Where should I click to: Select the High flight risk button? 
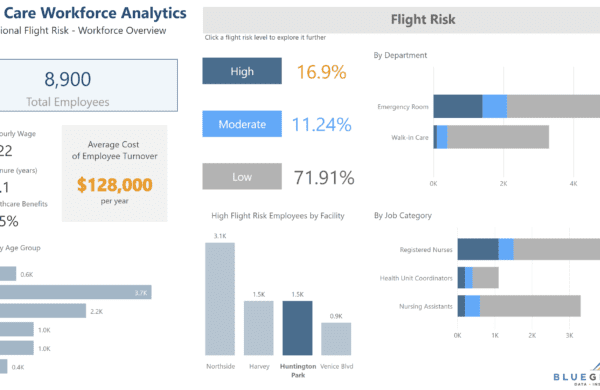[242, 71]
